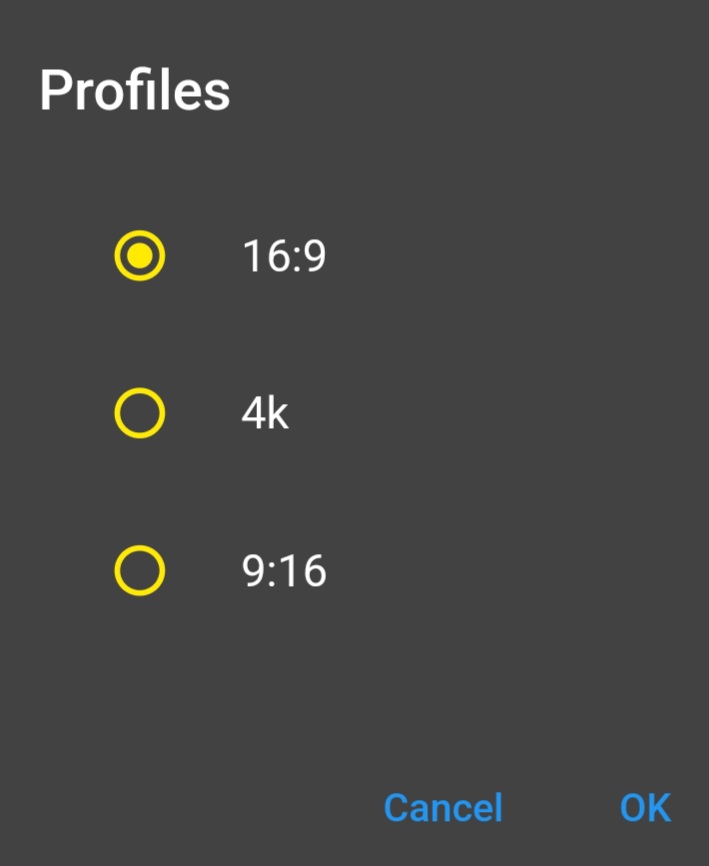Switch to the 4k option
Viewport: 709px width, 866px height.
pyautogui.click(x=139, y=413)
